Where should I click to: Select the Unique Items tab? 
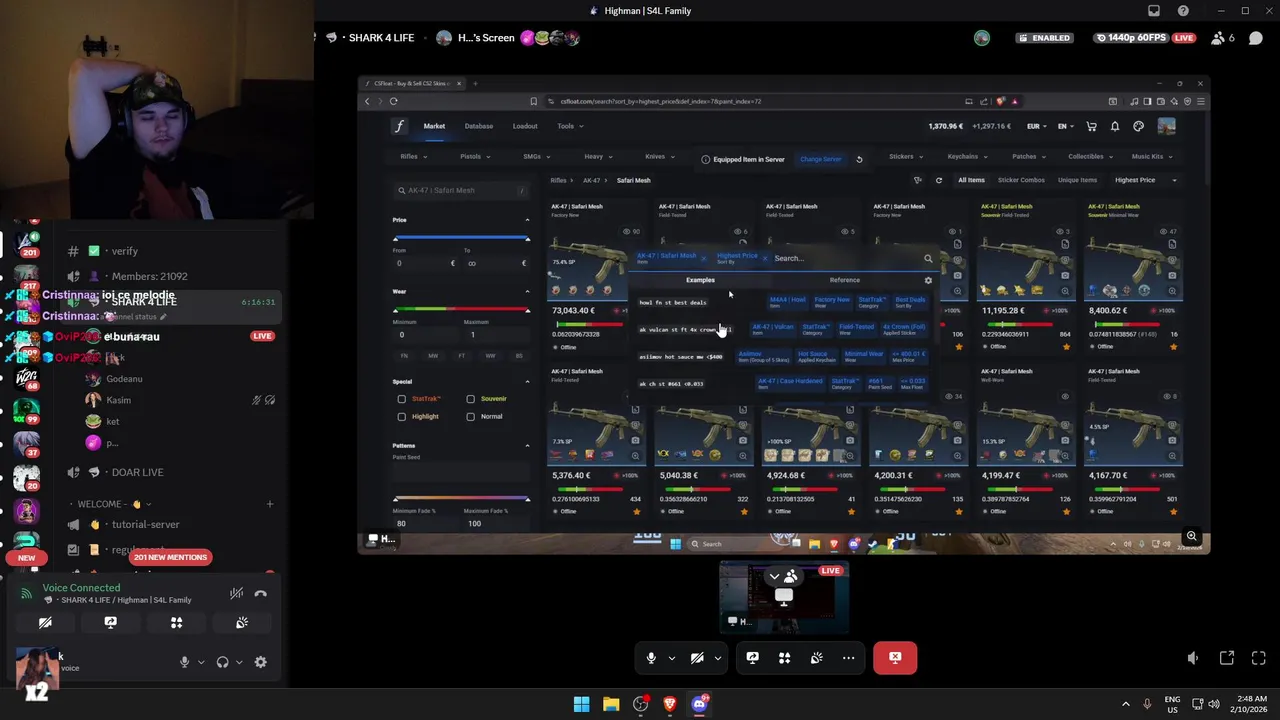[1078, 180]
